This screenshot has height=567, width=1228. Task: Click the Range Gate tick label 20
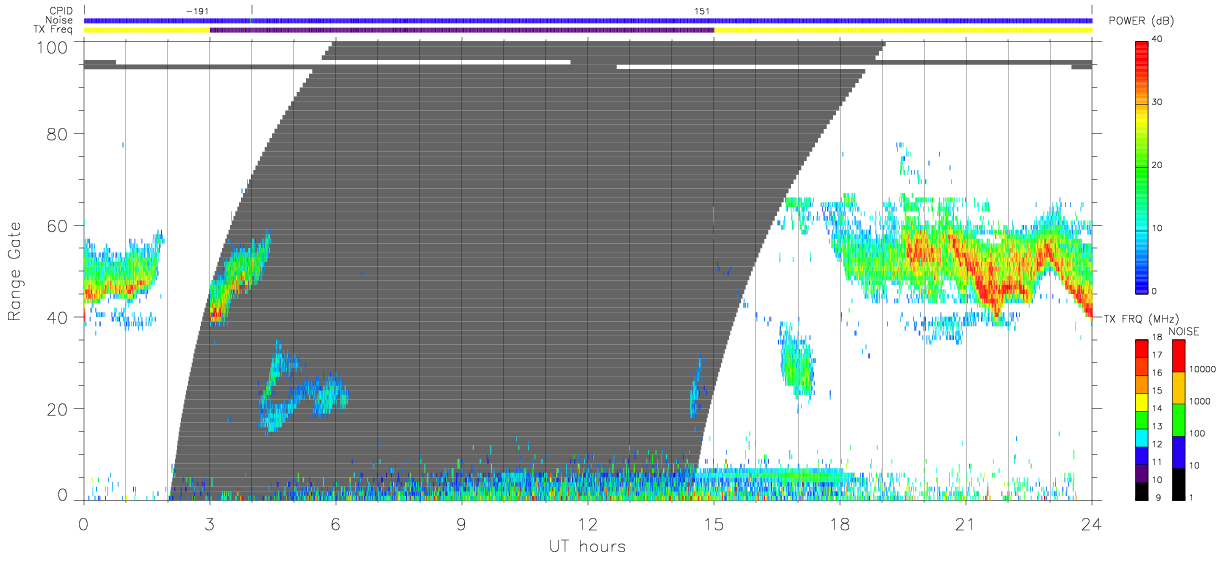[57, 408]
